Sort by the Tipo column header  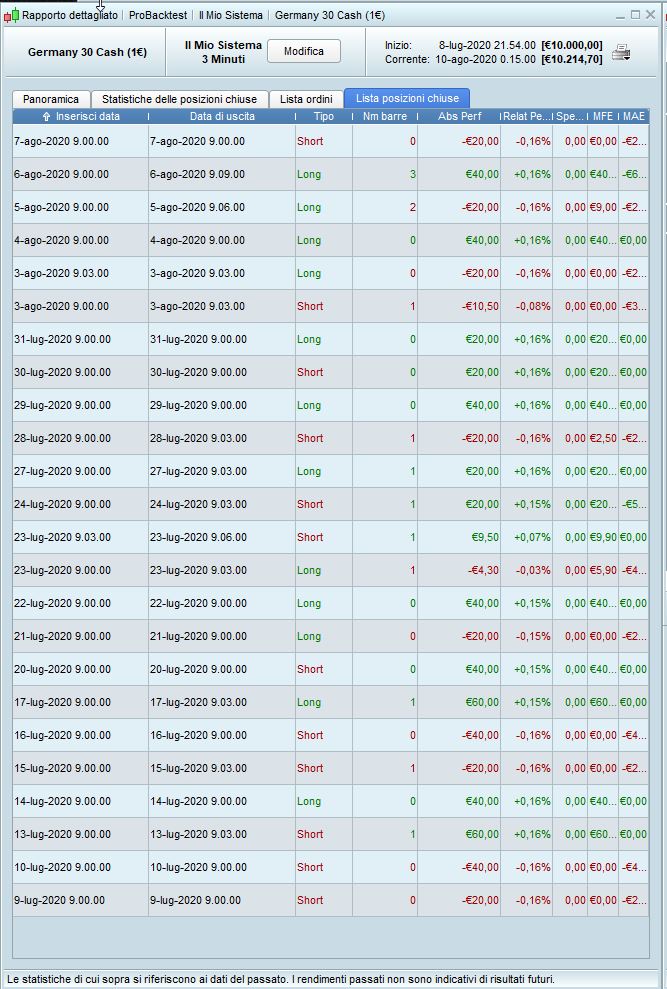click(x=324, y=117)
